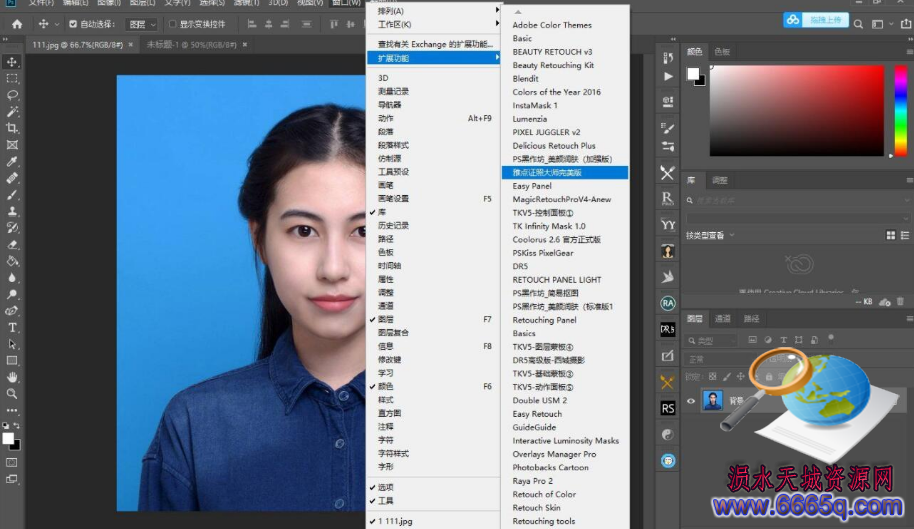The height and width of the screenshot is (529, 914).
Task: Expand the 排列(A) submenu
Action: 434,11
